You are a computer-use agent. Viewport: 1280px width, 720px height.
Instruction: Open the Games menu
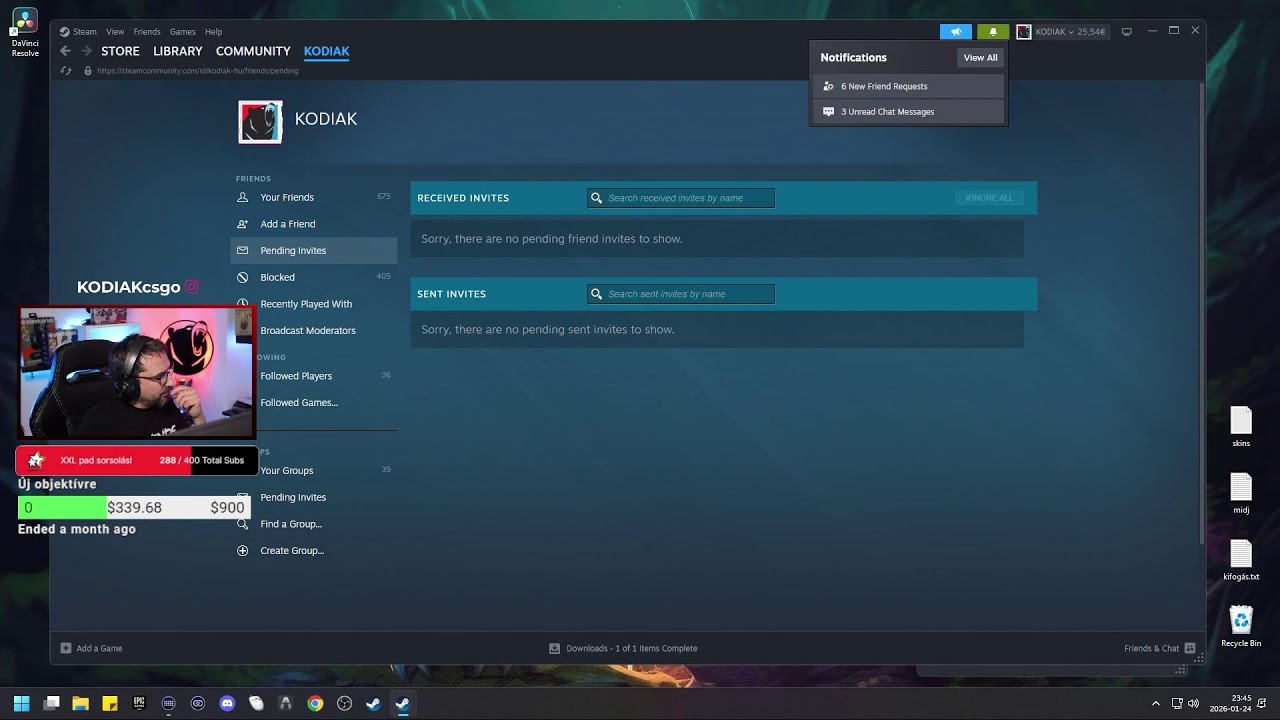(x=183, y=32)
